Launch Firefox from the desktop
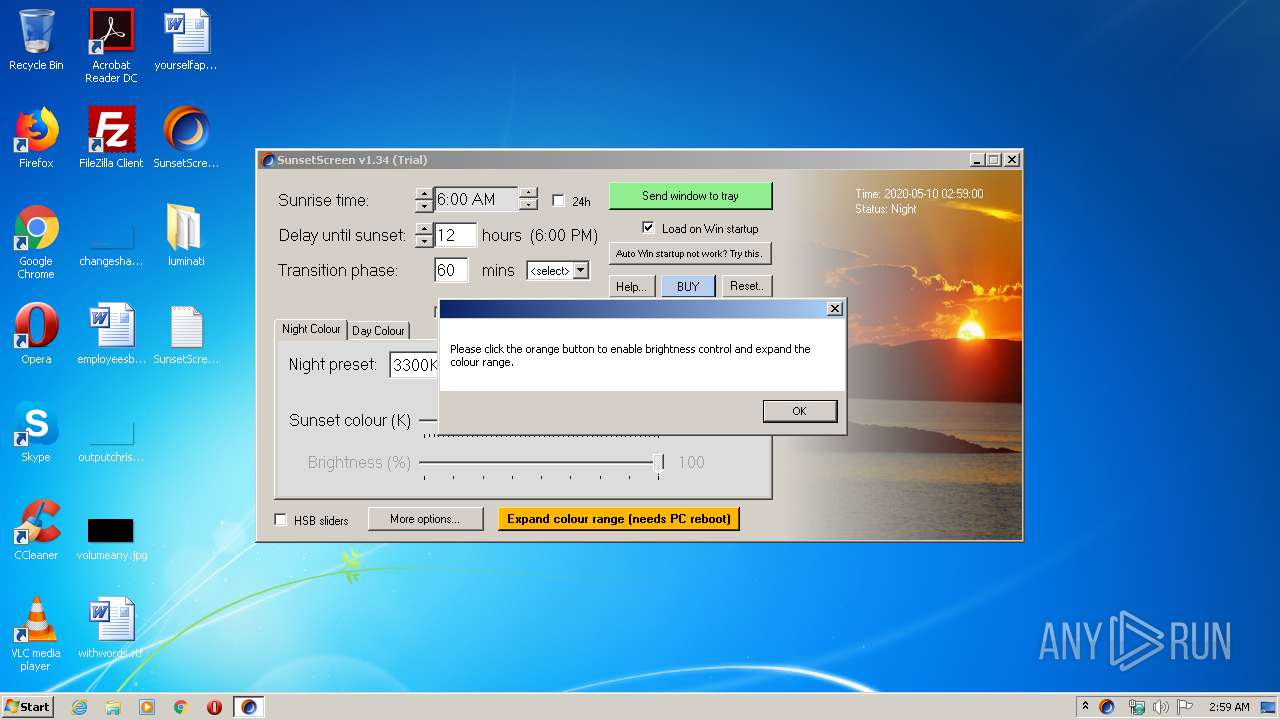1280x720 pixels. click(x=36, y=137)
